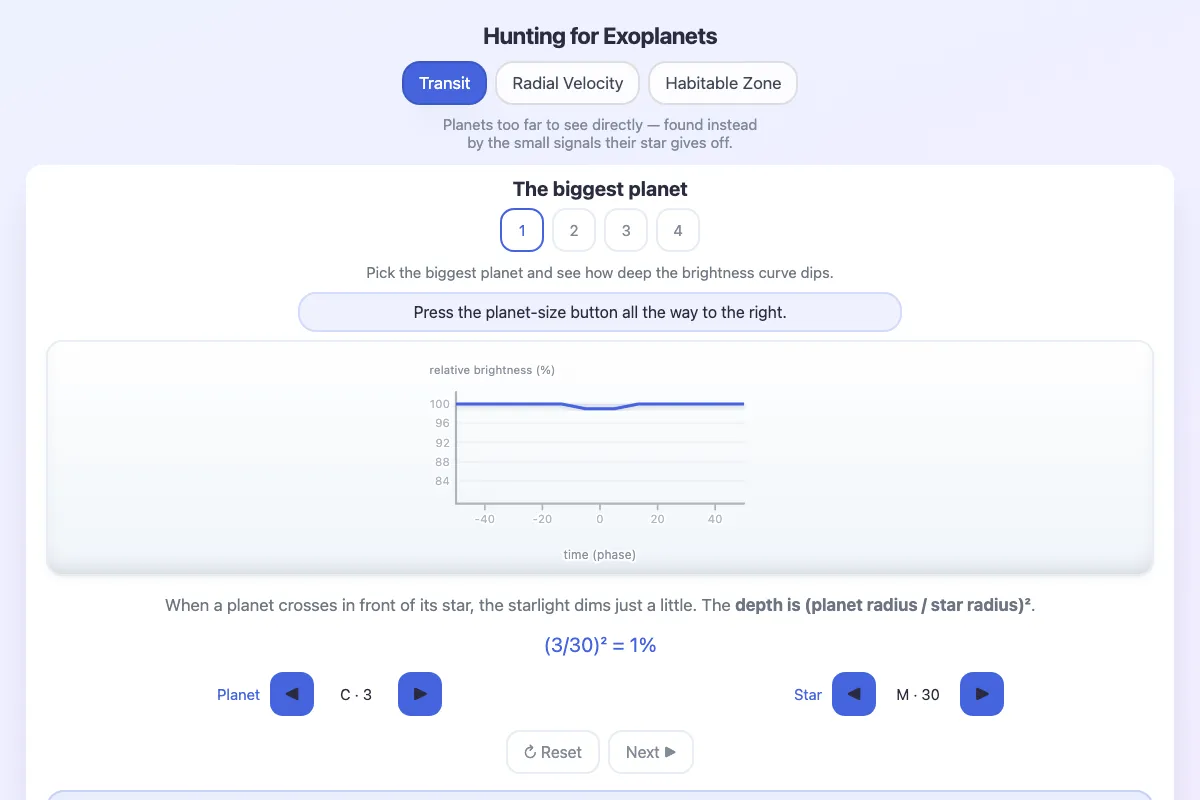1200x800 pixels.
Task: Switch to the Habitable Zone tab
Action: (723, 83)
